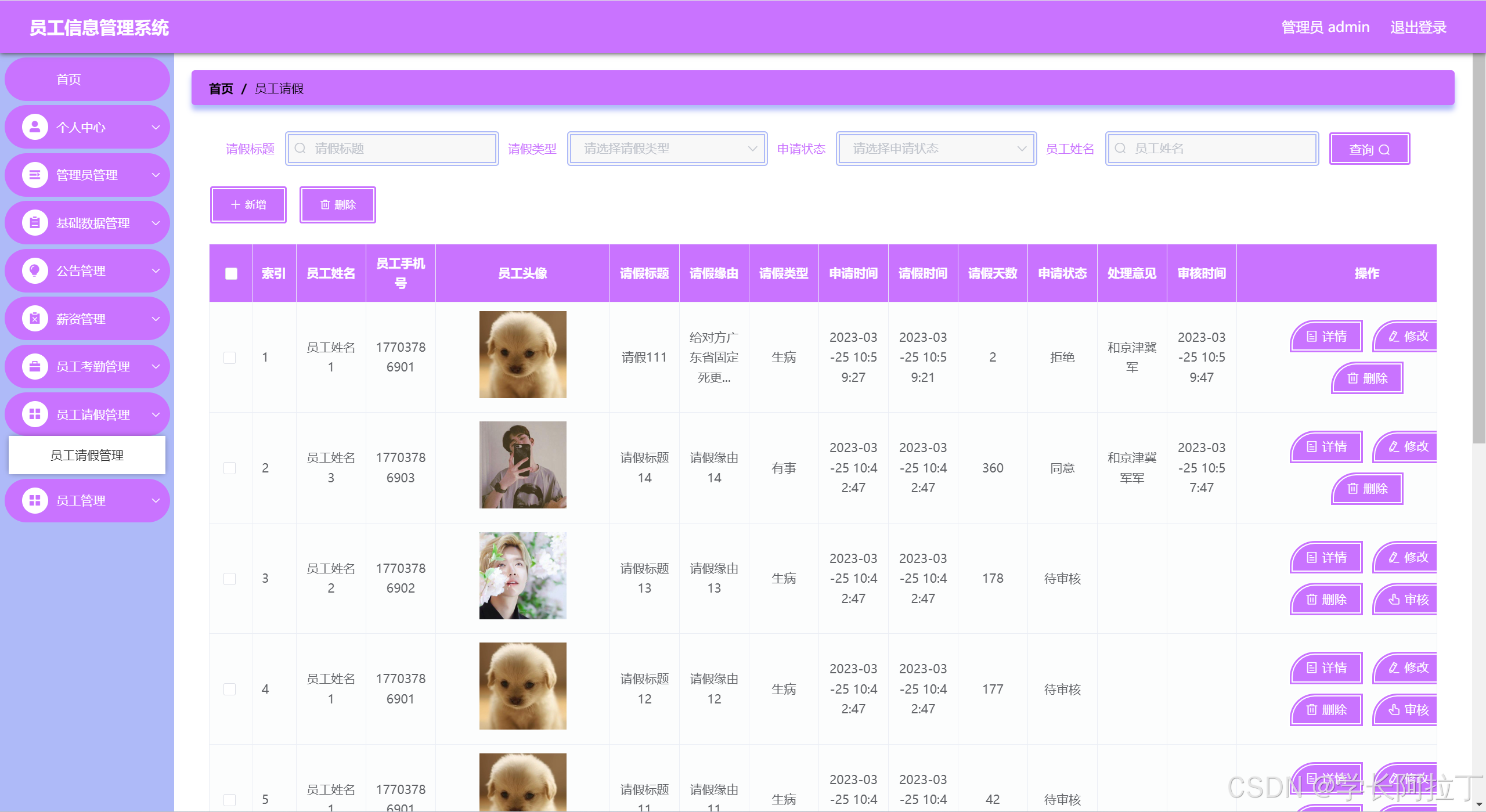Go to 首页 in the sidebar
This screenshot has height=812, width=1486.
68,80
